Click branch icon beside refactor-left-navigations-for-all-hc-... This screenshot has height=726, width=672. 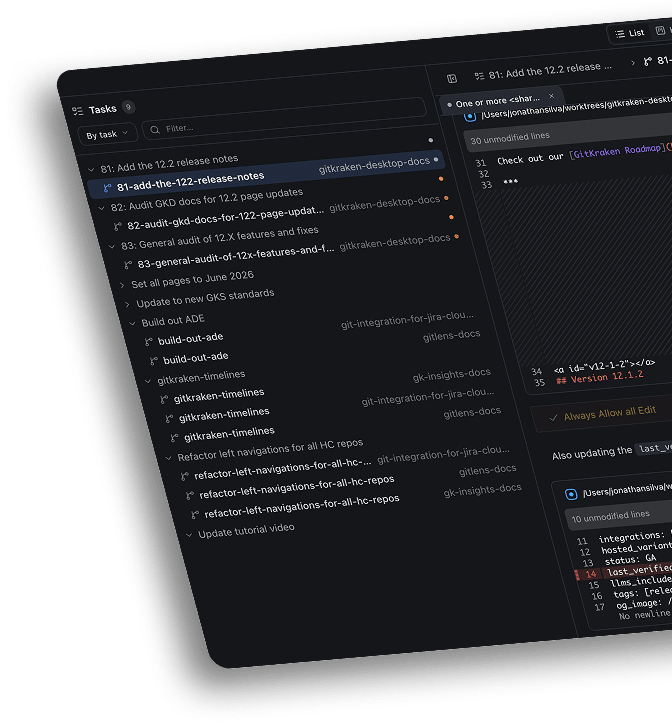point(184,476)
